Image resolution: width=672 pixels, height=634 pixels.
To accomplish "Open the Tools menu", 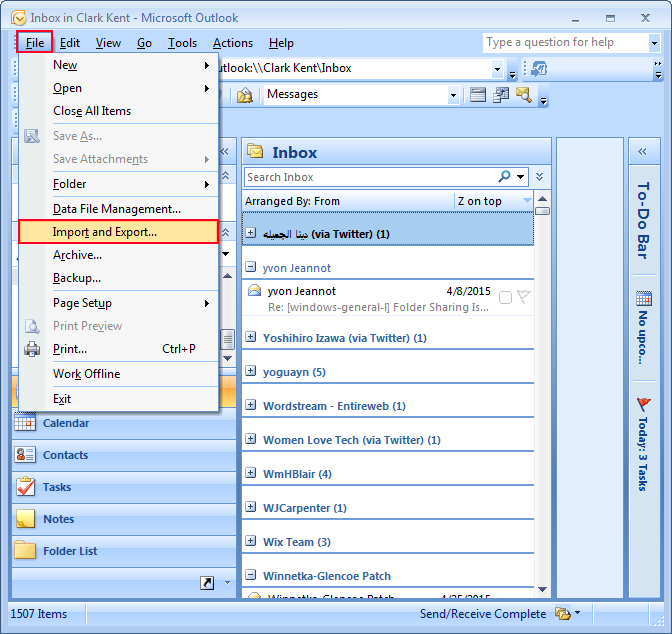I will pyautogui.click(x=182, y=43).
